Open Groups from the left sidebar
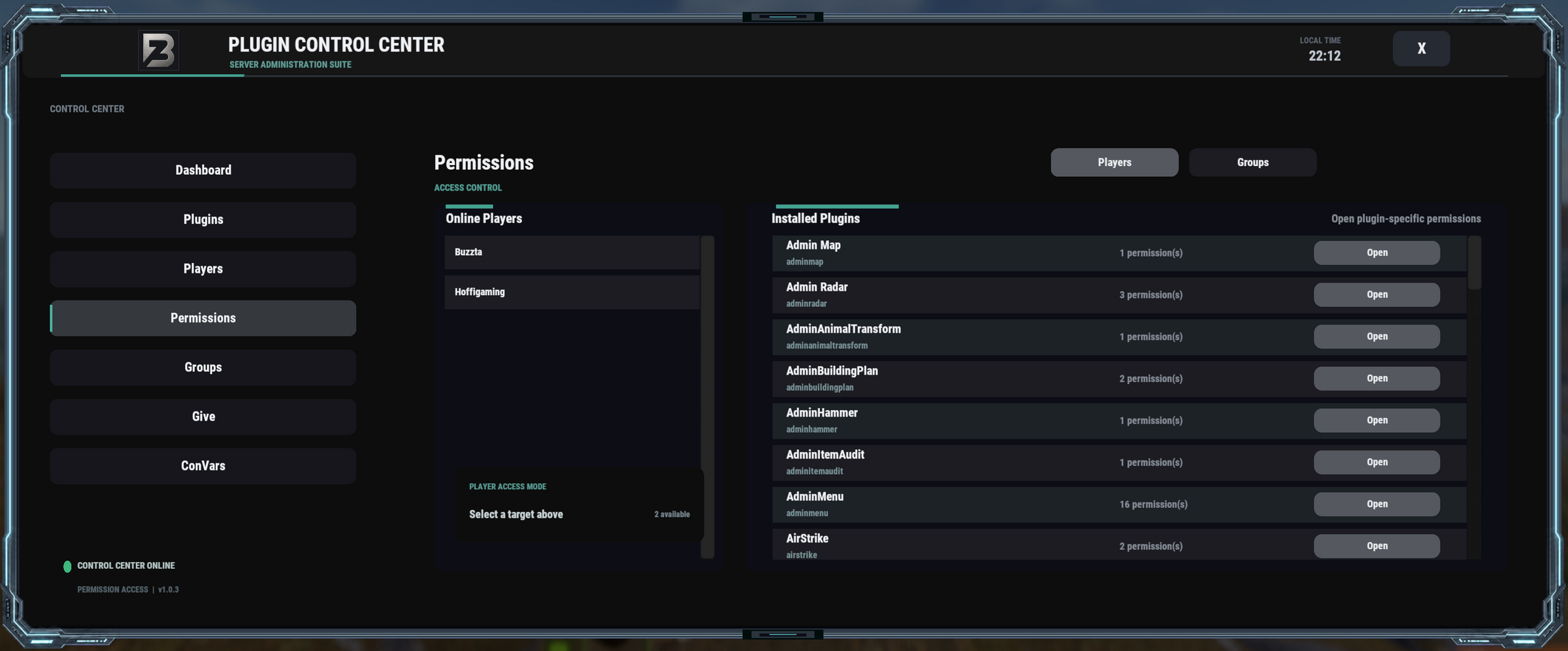This screenshot has height=651, width=1568. click(203, 368)
